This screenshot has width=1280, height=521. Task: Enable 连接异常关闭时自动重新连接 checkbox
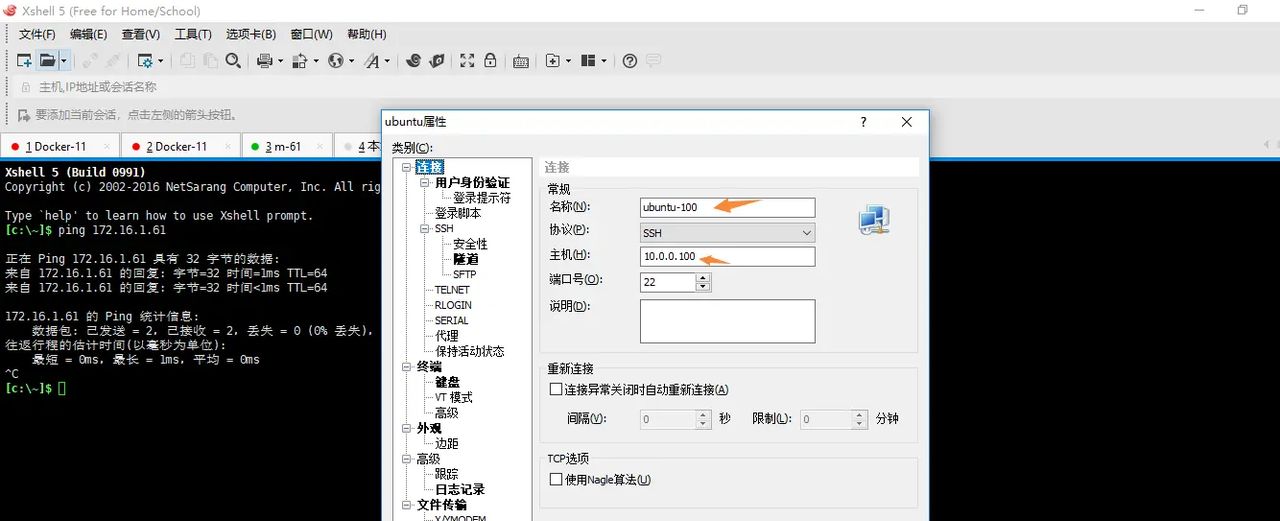tap(556, 389)
